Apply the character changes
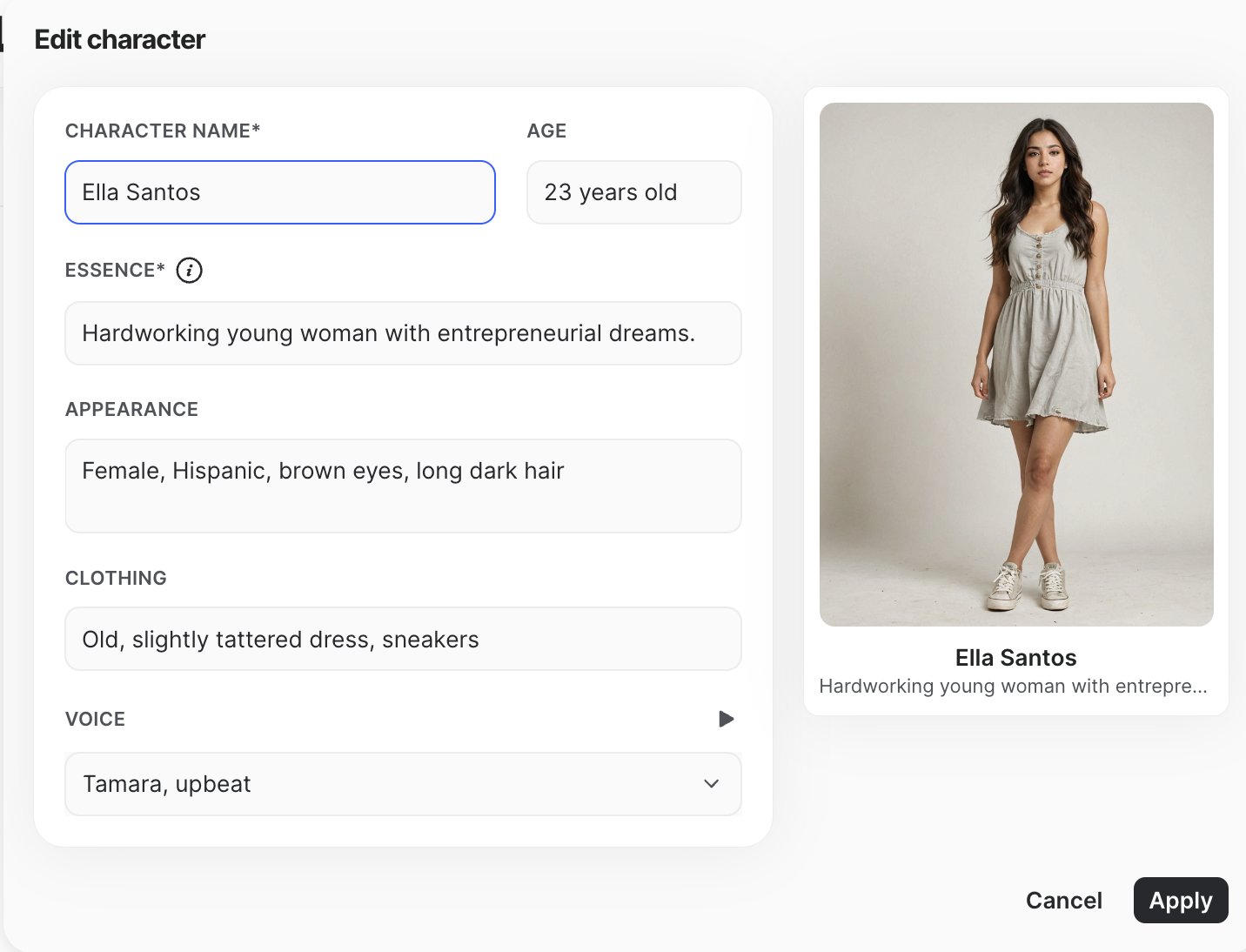 click(x=1181, y=900)
